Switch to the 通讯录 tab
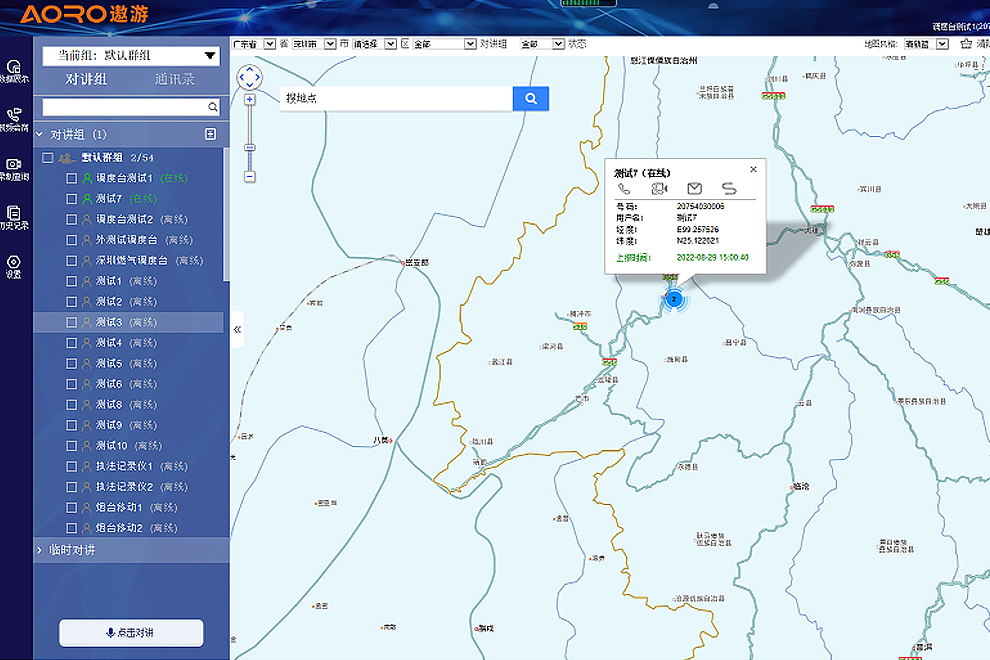The height and width of the screenshot is (660, 990). [175, 80]
